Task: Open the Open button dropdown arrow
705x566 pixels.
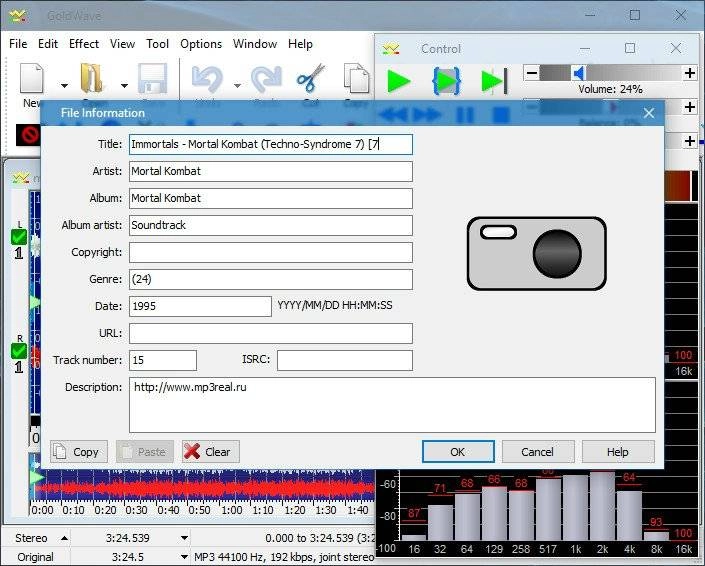Action: pos(125,85)
